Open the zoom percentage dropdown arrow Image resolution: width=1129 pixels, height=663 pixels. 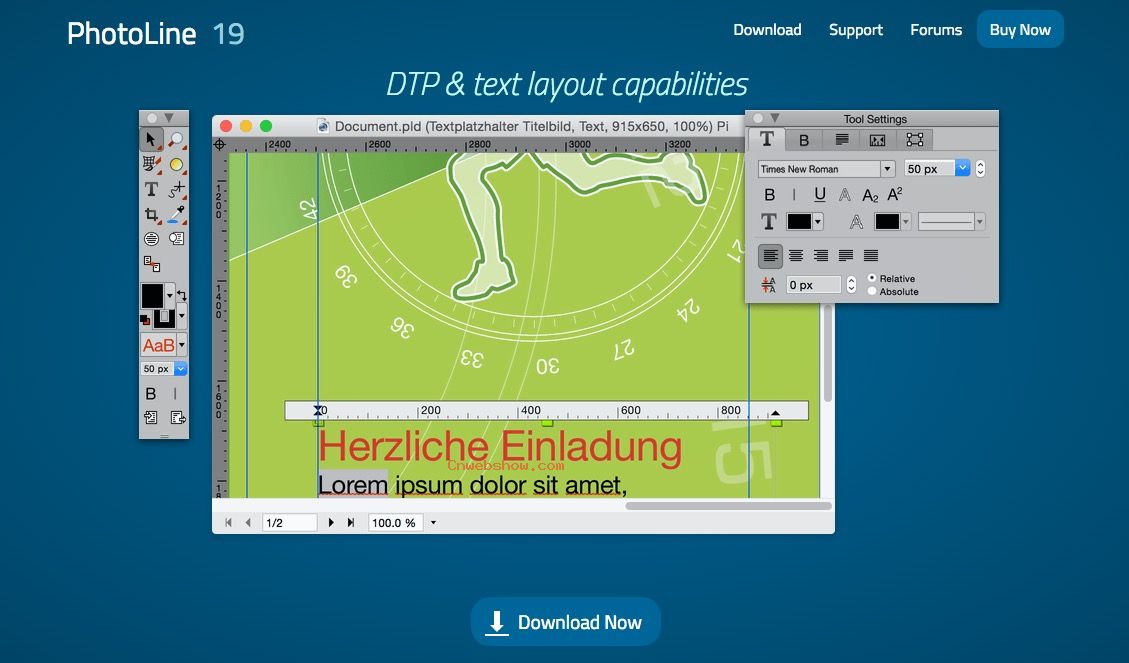pos(433,523)
